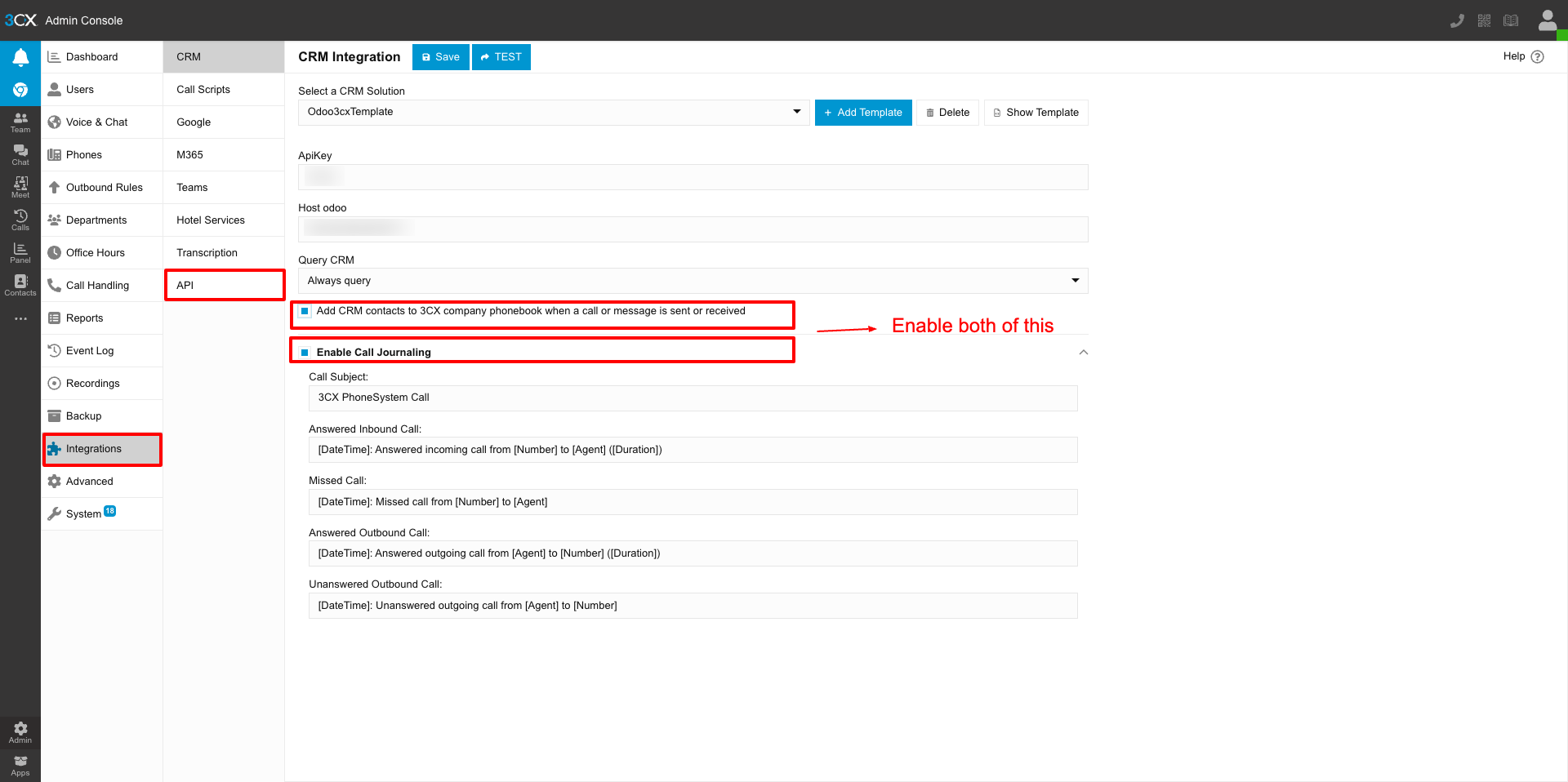This screenshot has width=1568, height=782.
Task: Open System section with badge 18
Action: (102, 514)
